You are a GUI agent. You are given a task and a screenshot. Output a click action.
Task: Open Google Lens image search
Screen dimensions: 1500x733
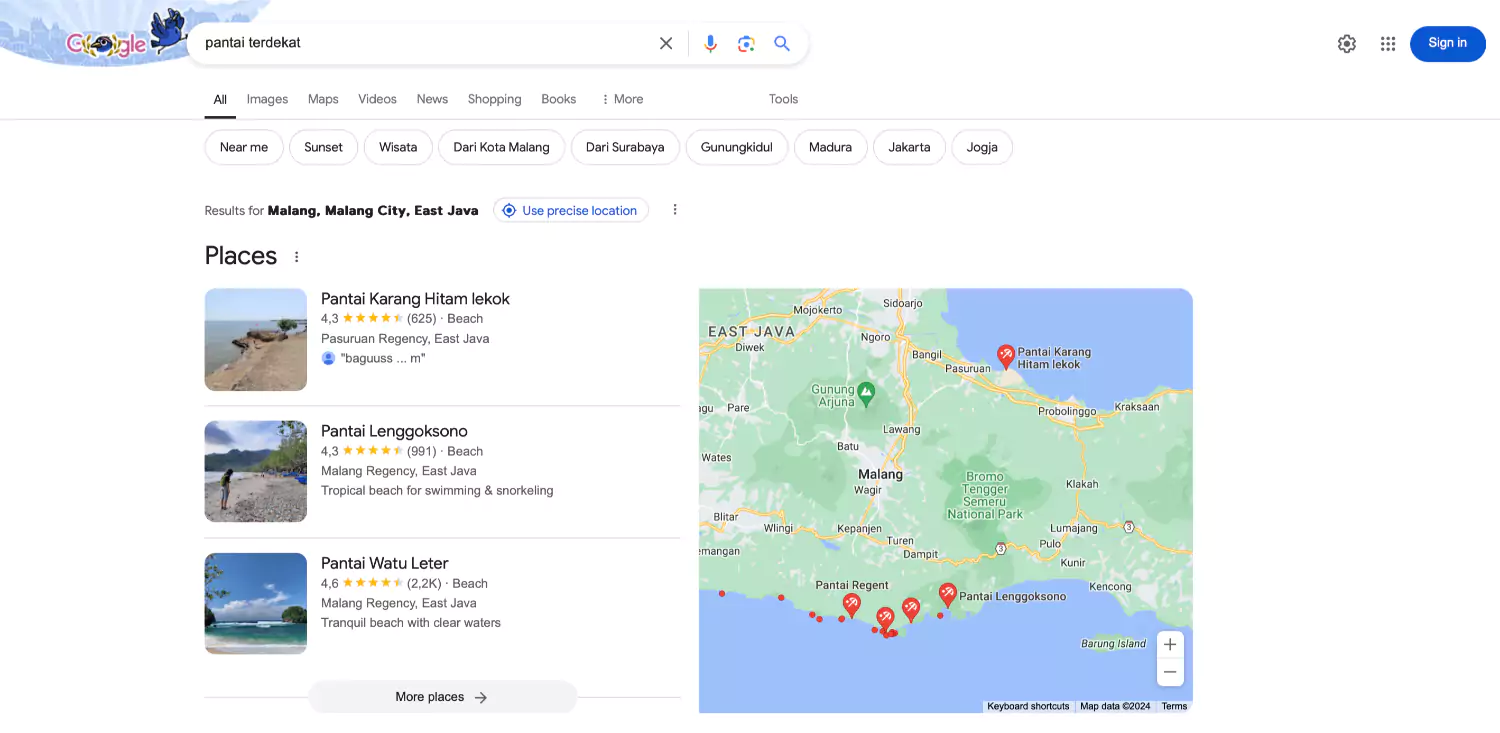(746, 43)
